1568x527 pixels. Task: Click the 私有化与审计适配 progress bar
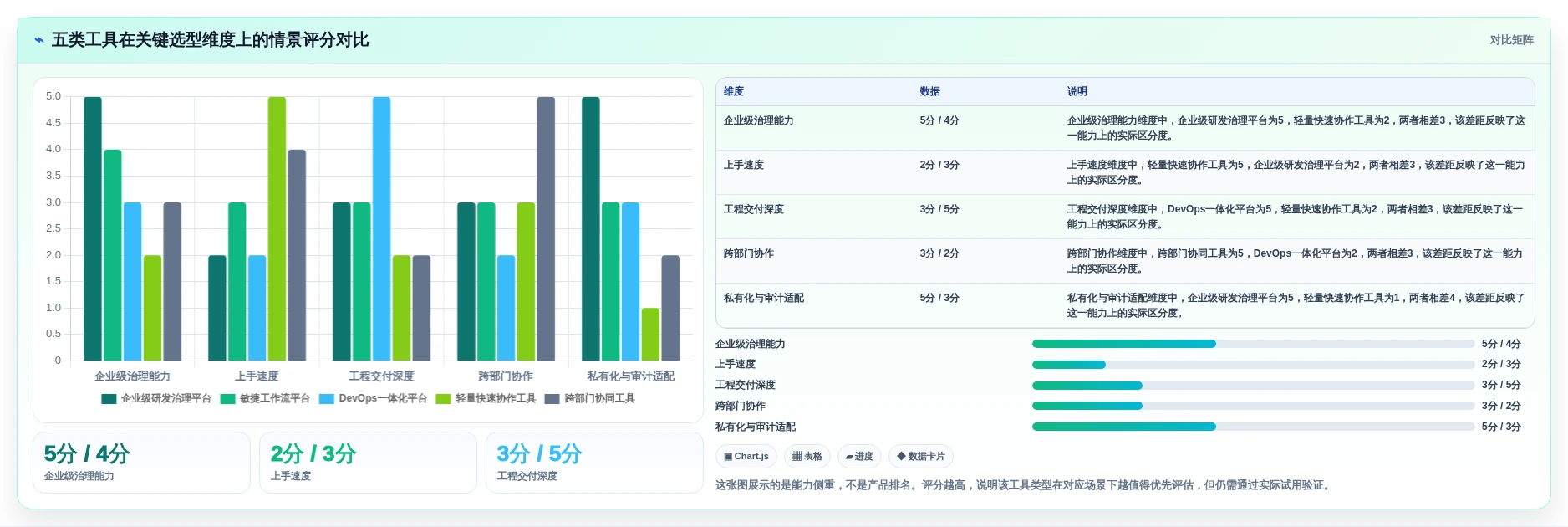[x=1253, y=427]
